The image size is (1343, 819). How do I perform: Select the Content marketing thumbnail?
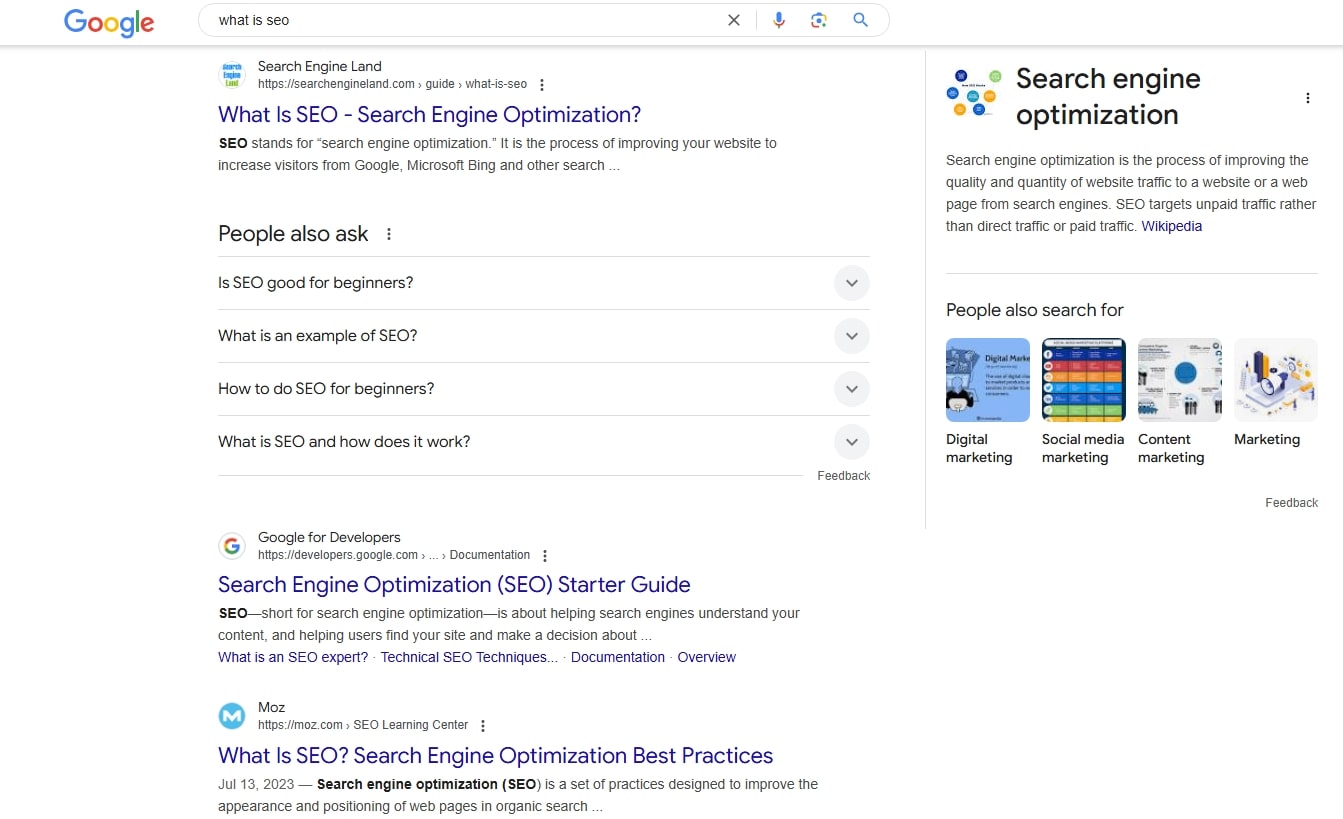click(x=1180, y=380)
